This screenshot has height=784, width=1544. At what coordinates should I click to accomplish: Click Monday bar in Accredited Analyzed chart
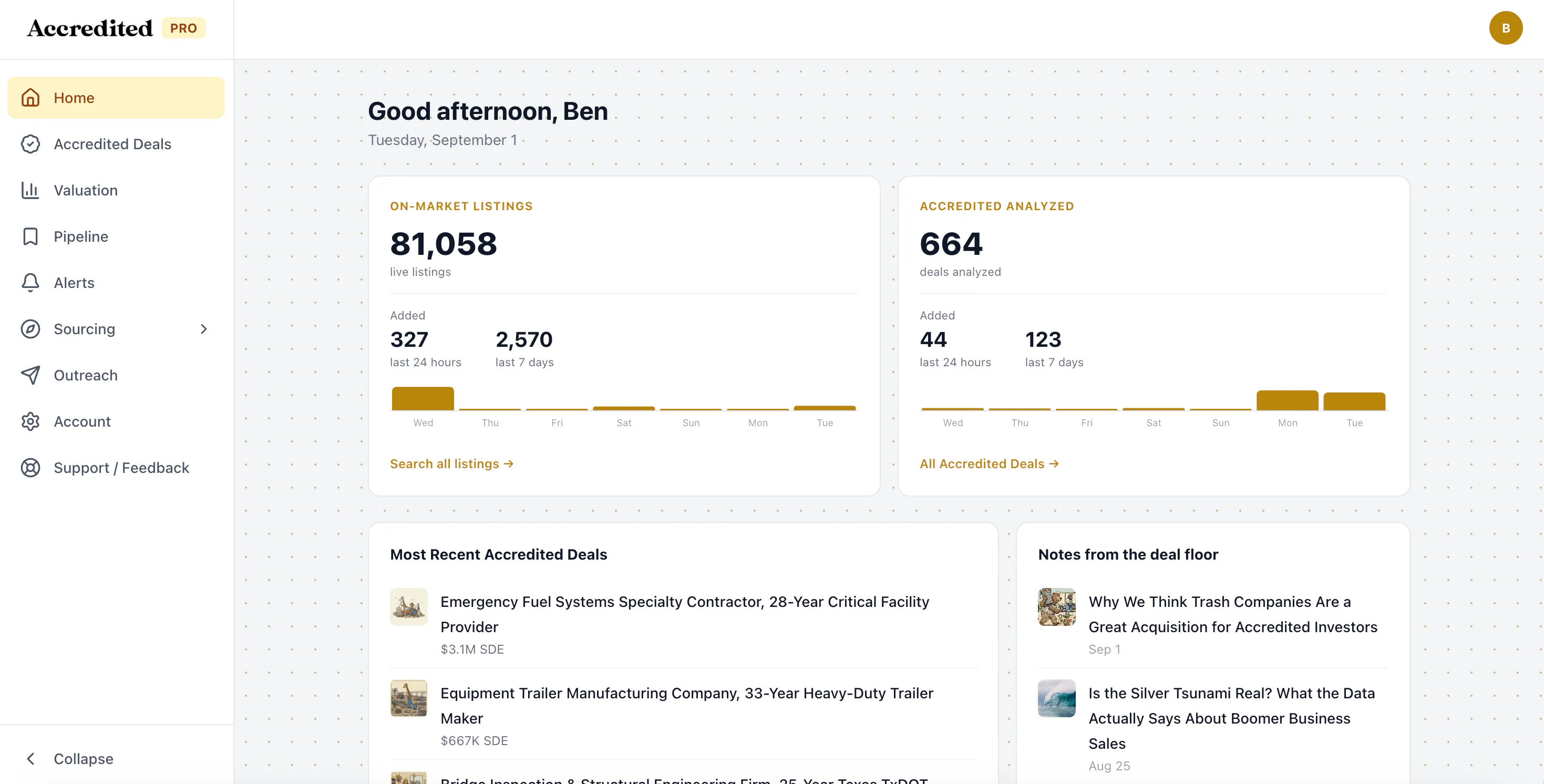pos(1287,400)
